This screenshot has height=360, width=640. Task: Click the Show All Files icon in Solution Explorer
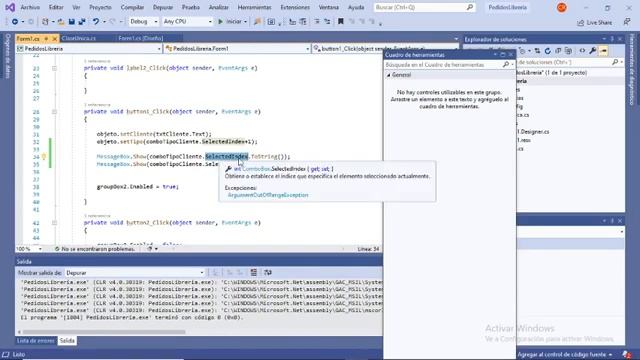(x=568, y=51)
